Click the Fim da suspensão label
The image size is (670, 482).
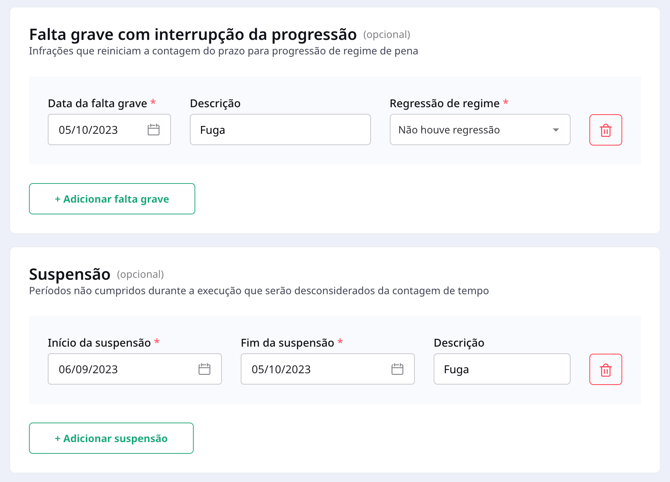click(287, 343)
